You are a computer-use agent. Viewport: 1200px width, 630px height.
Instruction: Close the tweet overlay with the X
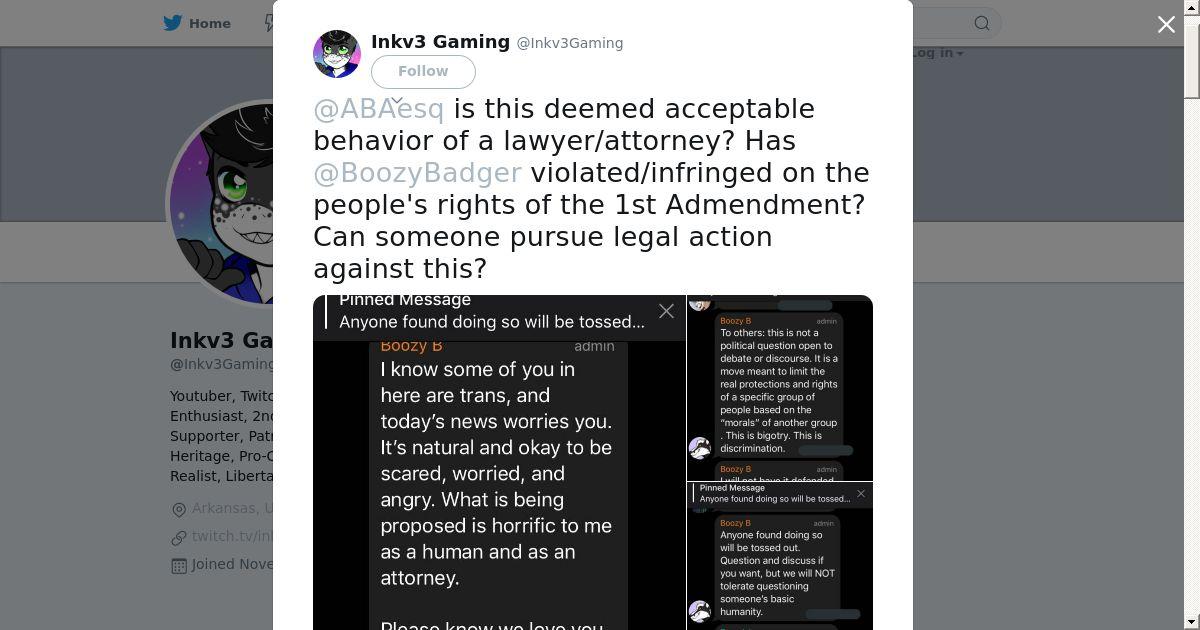pyautogui.click(x=1166, y=25)
